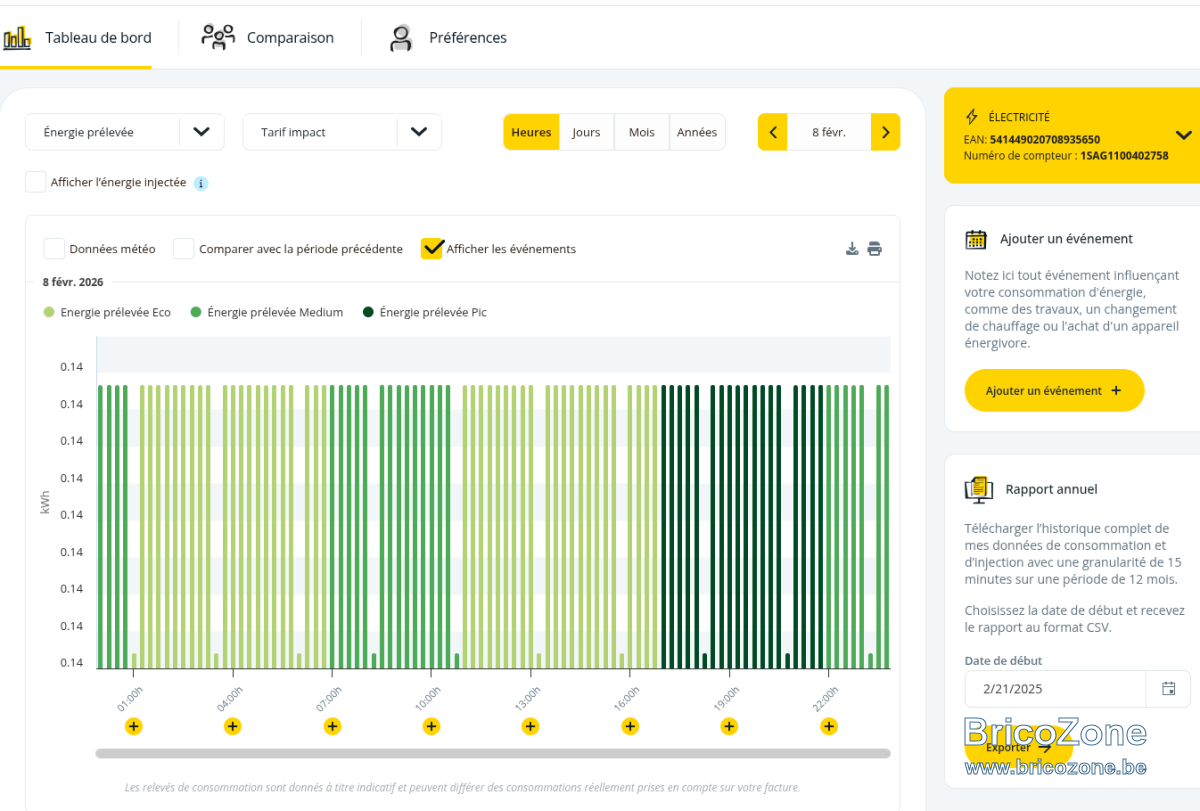Click the Ajouter un événement button

(1054, 390)
